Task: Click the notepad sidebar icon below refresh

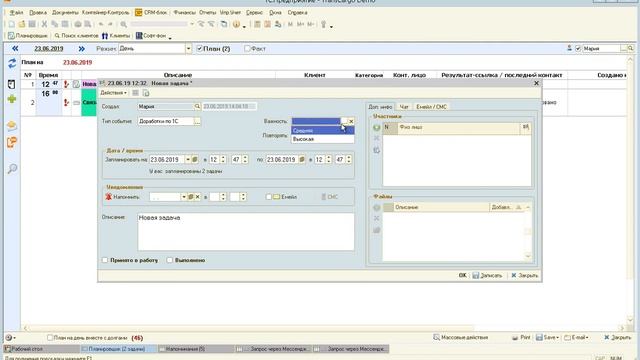Action: (x=11, y=84)
